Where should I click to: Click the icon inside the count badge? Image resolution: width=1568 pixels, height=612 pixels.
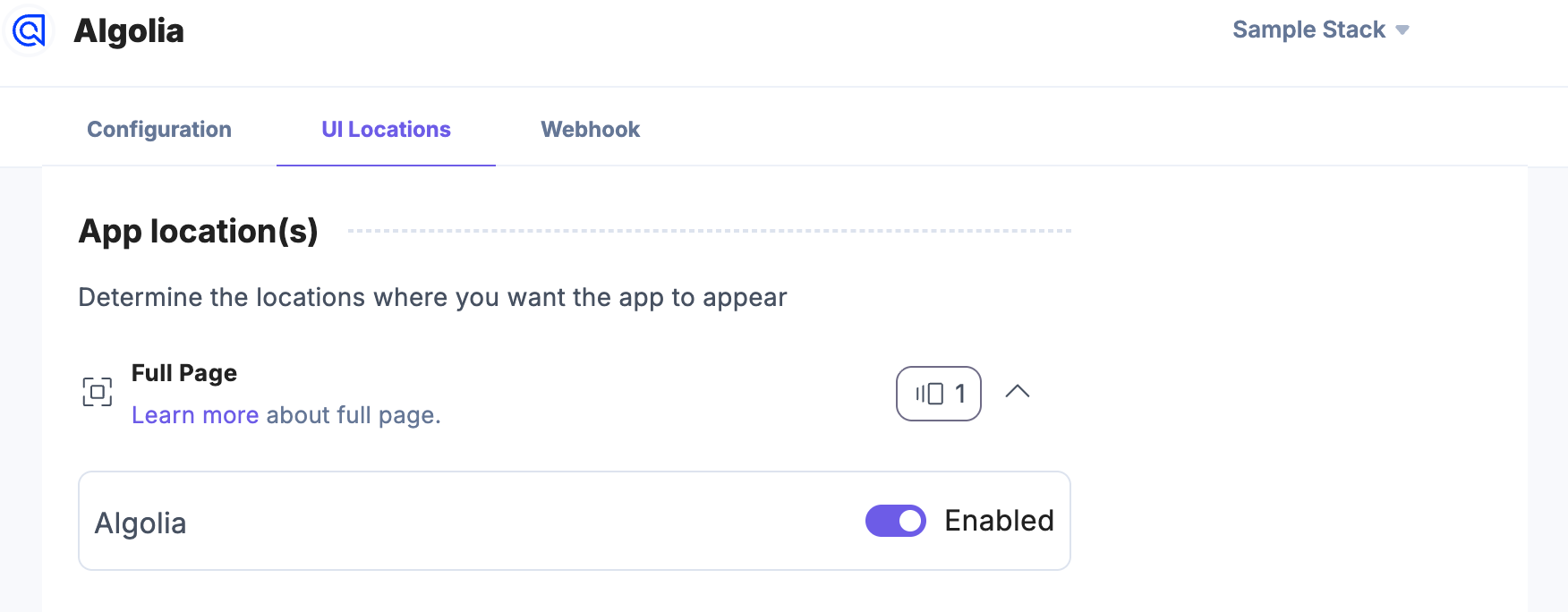coord(929,394)
